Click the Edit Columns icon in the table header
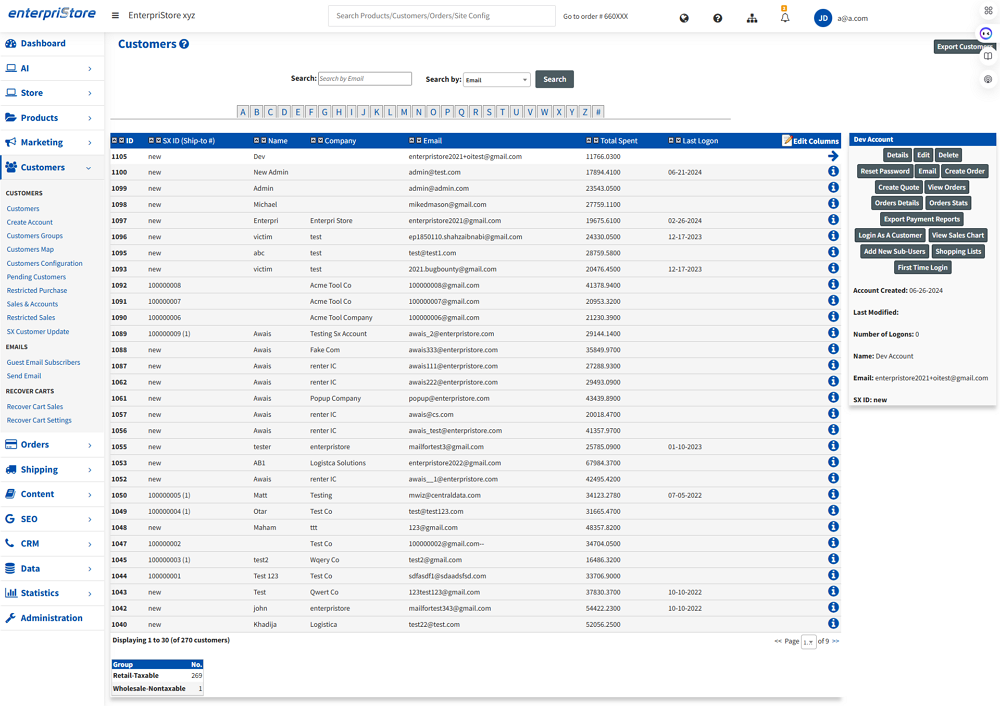The width and height of the screenshot is (1000, 706). pyautogui.click(x=787, y=141)
